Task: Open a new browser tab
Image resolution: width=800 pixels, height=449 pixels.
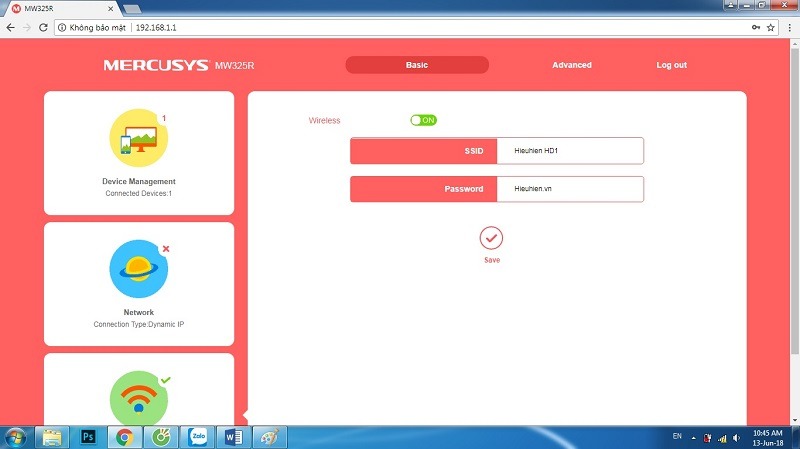Action: (x=132, y=9)
